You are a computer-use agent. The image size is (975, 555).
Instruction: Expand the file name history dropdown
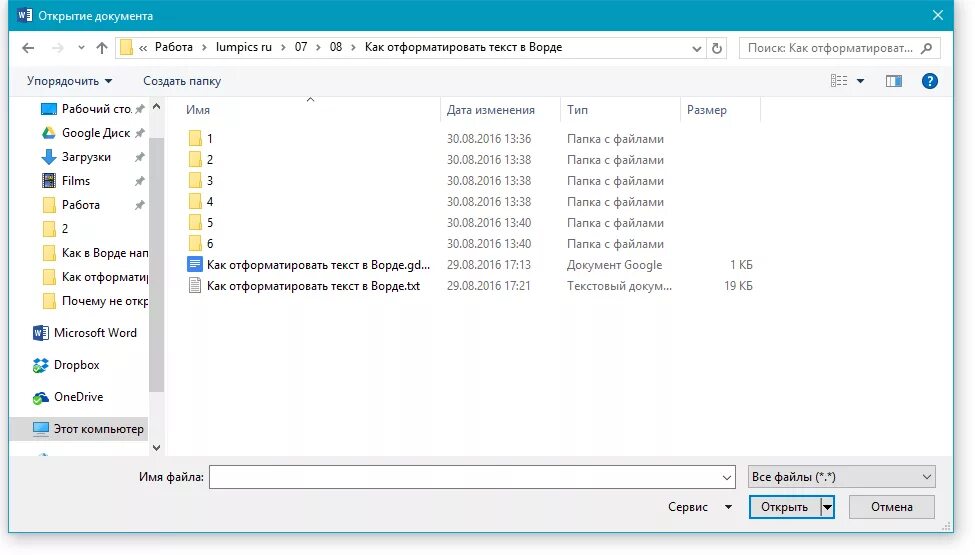coord(727,477)
